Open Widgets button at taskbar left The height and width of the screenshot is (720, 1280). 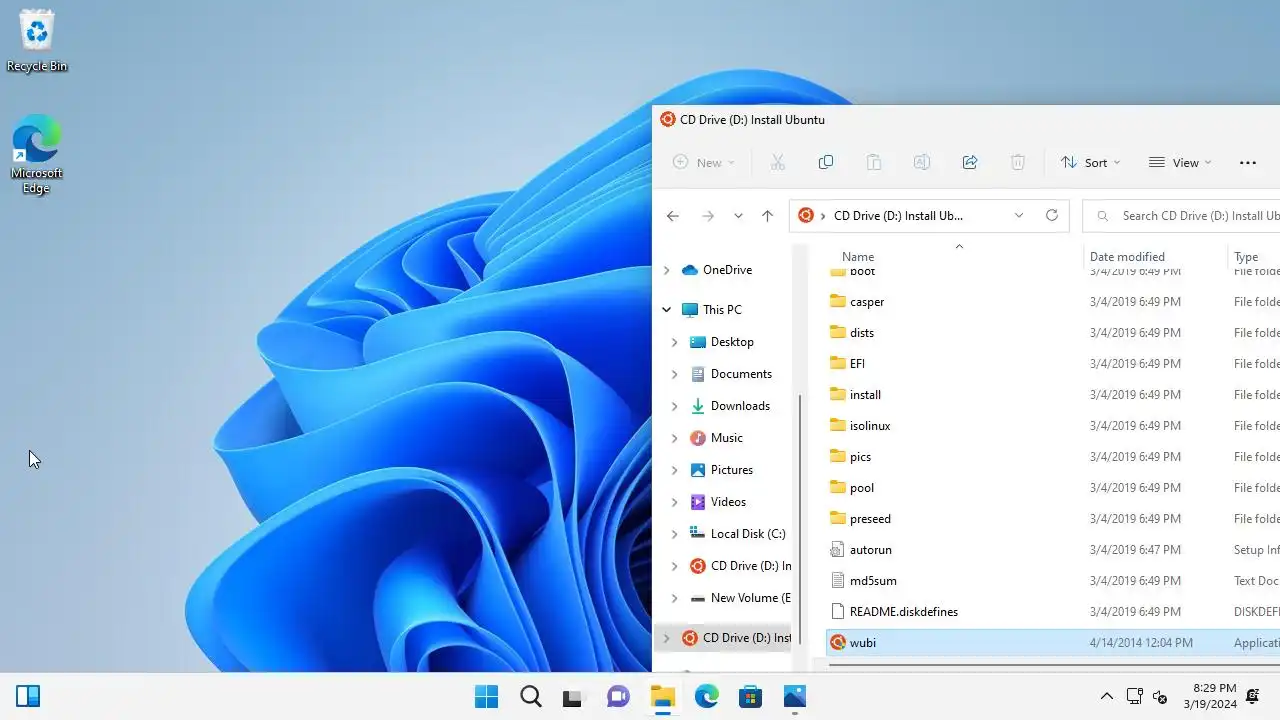point(28,696)
